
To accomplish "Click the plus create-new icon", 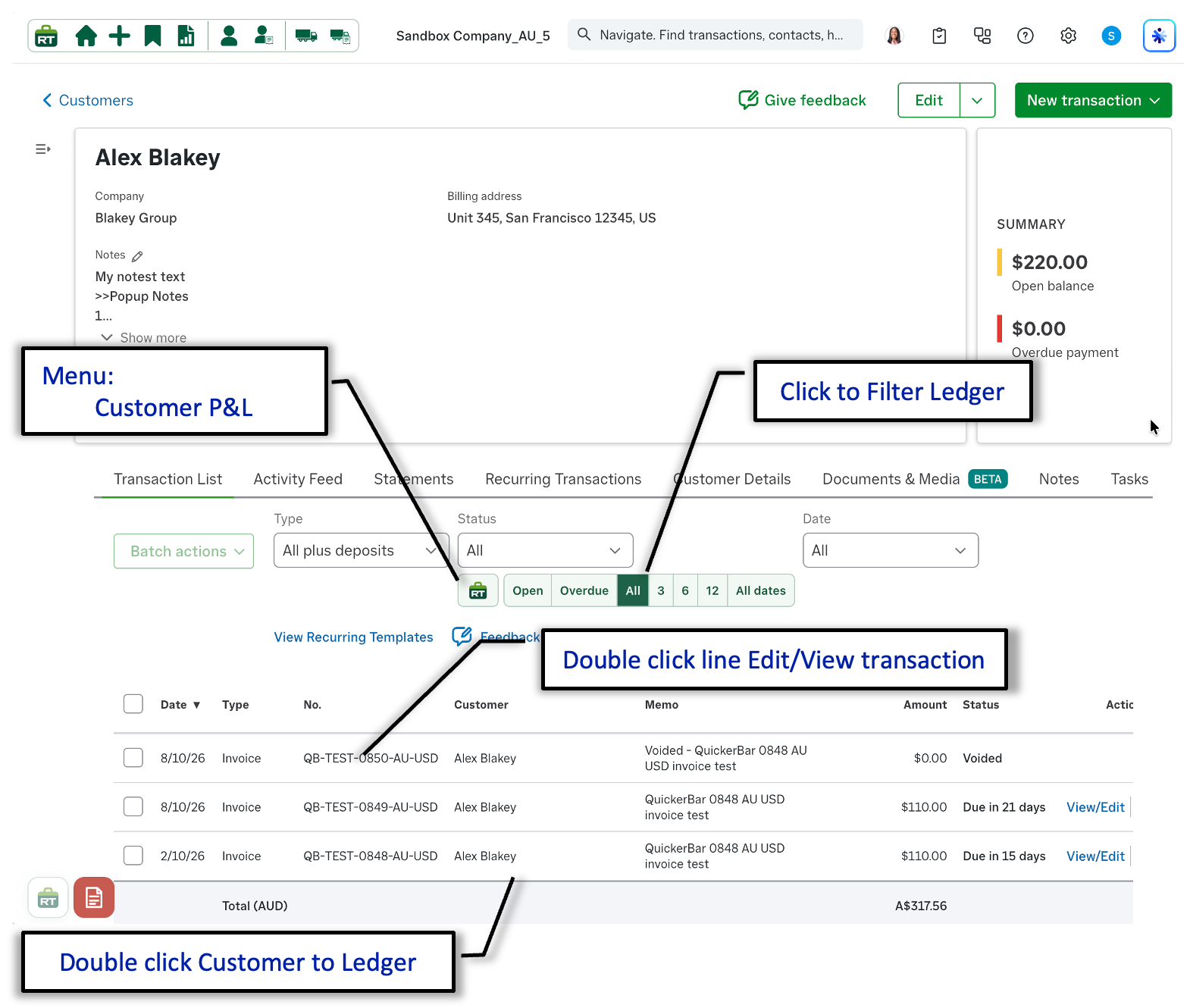I will (120, 36).
